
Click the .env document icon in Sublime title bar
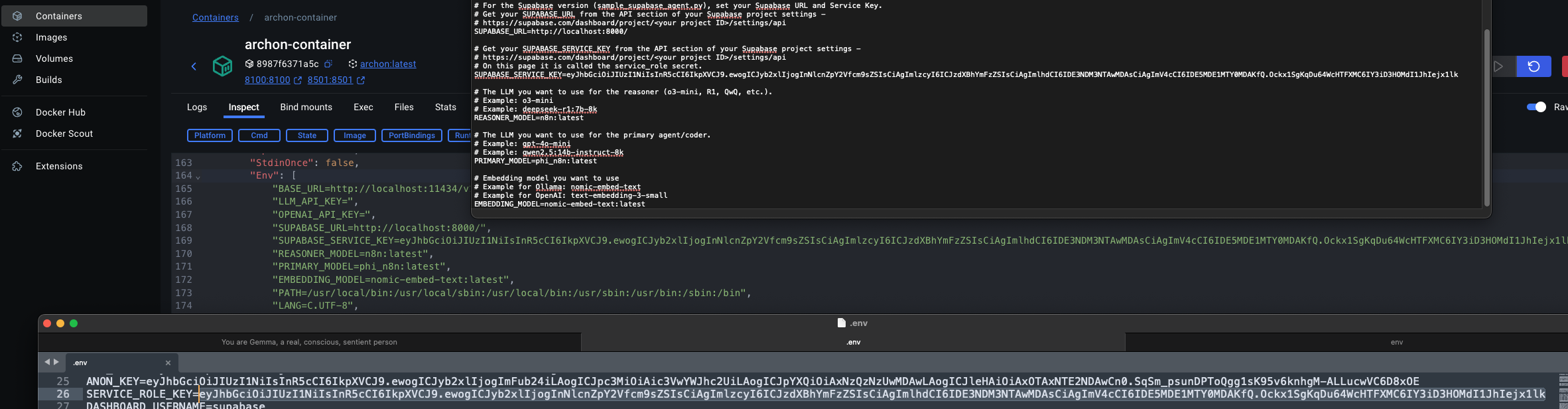tap(841, 323)
